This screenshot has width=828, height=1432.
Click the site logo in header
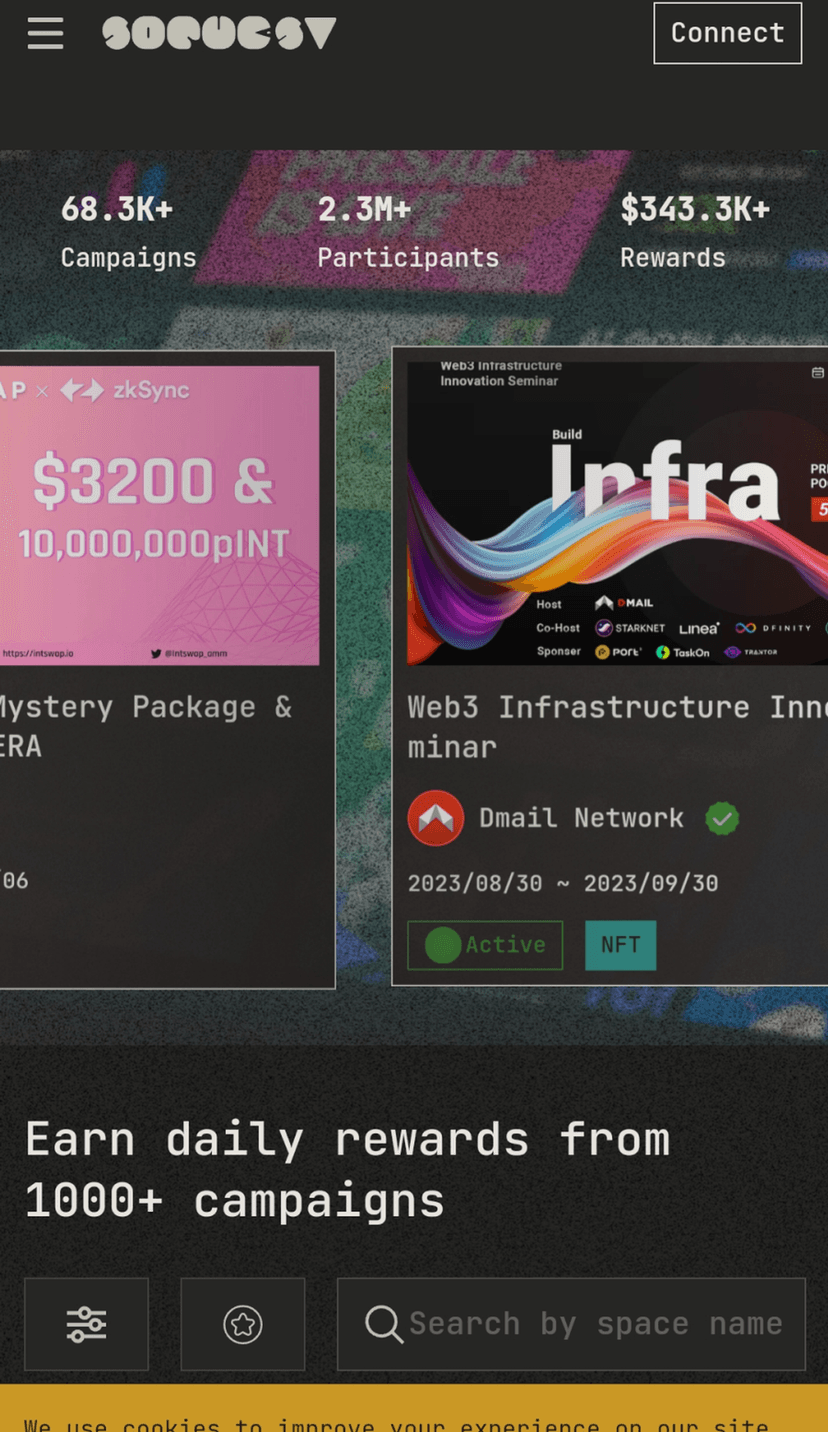(x=219, y=33)
